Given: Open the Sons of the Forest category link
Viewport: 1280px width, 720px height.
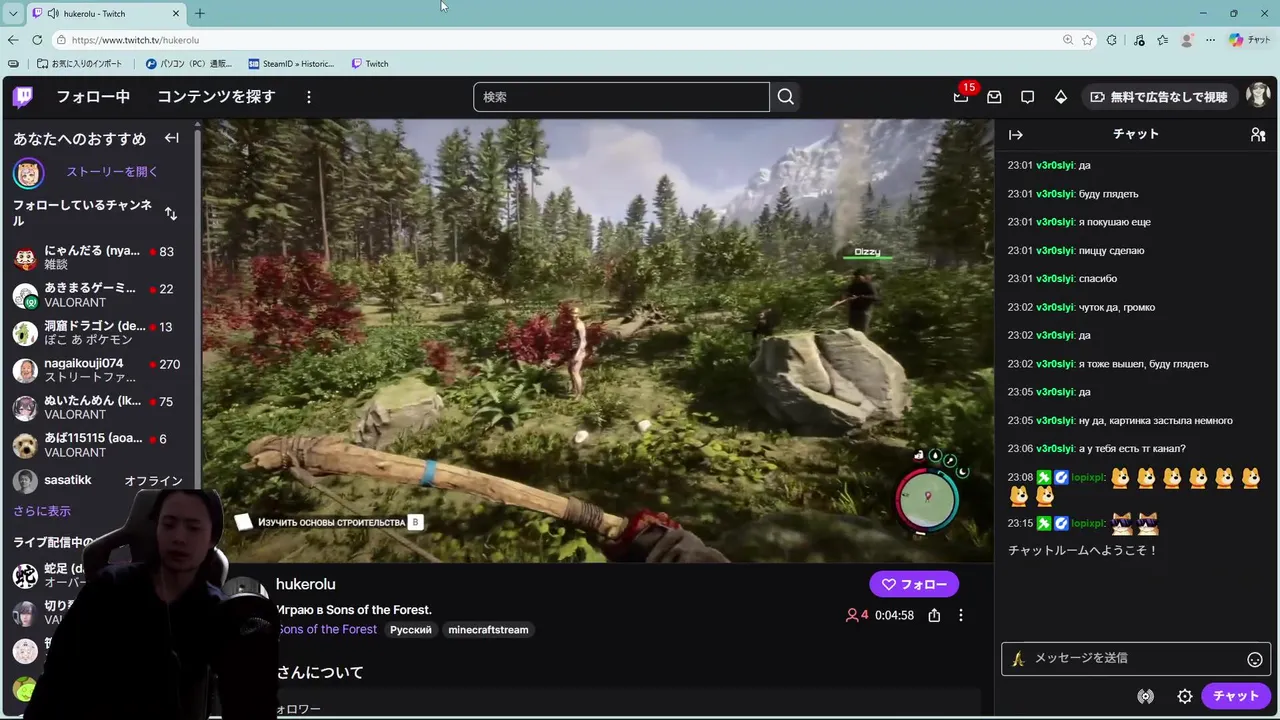Looking at the screenshot, I should (328, 629).
